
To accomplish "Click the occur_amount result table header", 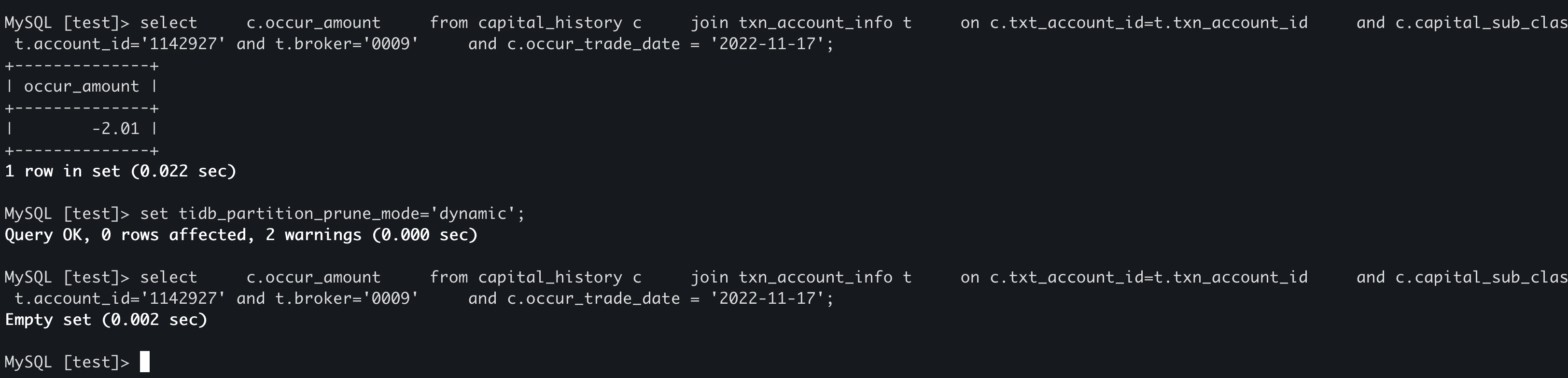I will tap(82, 86).
